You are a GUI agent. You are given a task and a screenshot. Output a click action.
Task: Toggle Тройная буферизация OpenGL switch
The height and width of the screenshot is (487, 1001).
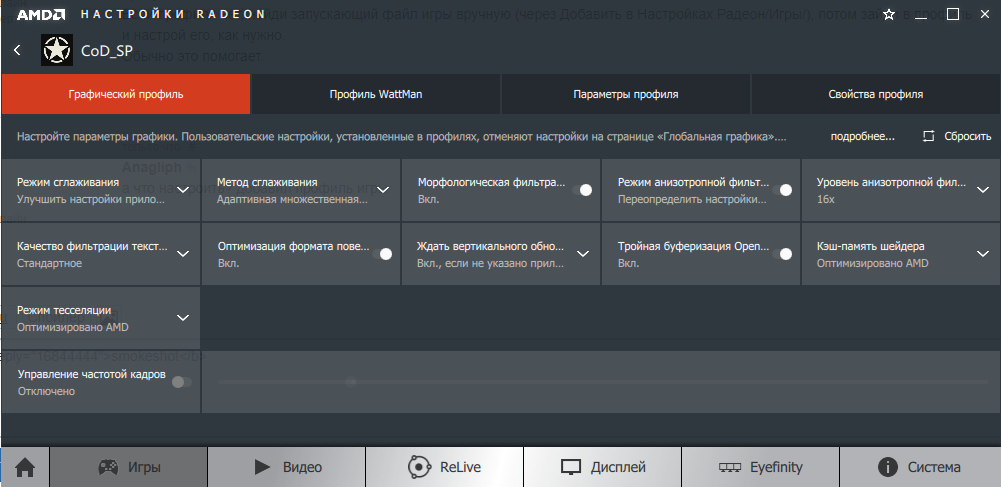pyautogui.click(x=782, y=254)
